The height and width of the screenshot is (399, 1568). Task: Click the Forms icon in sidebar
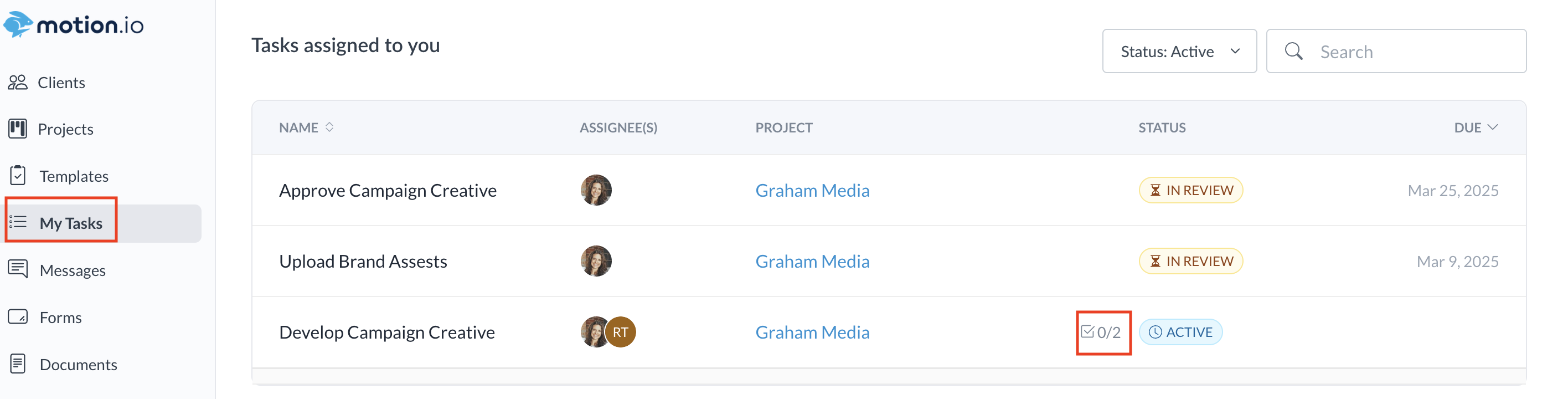pyautogui.click(x=18, y=317)
